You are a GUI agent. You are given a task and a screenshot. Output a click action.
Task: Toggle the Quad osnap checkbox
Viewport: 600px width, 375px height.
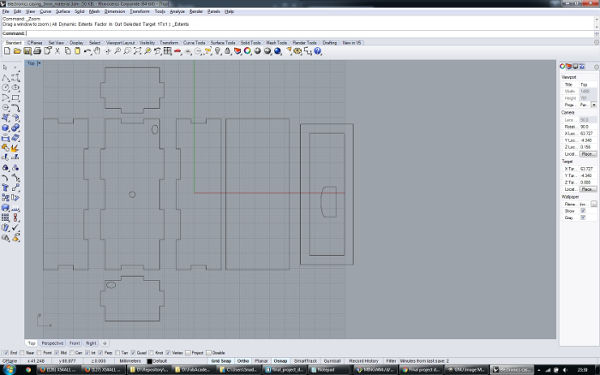click(x=133, y=352)
